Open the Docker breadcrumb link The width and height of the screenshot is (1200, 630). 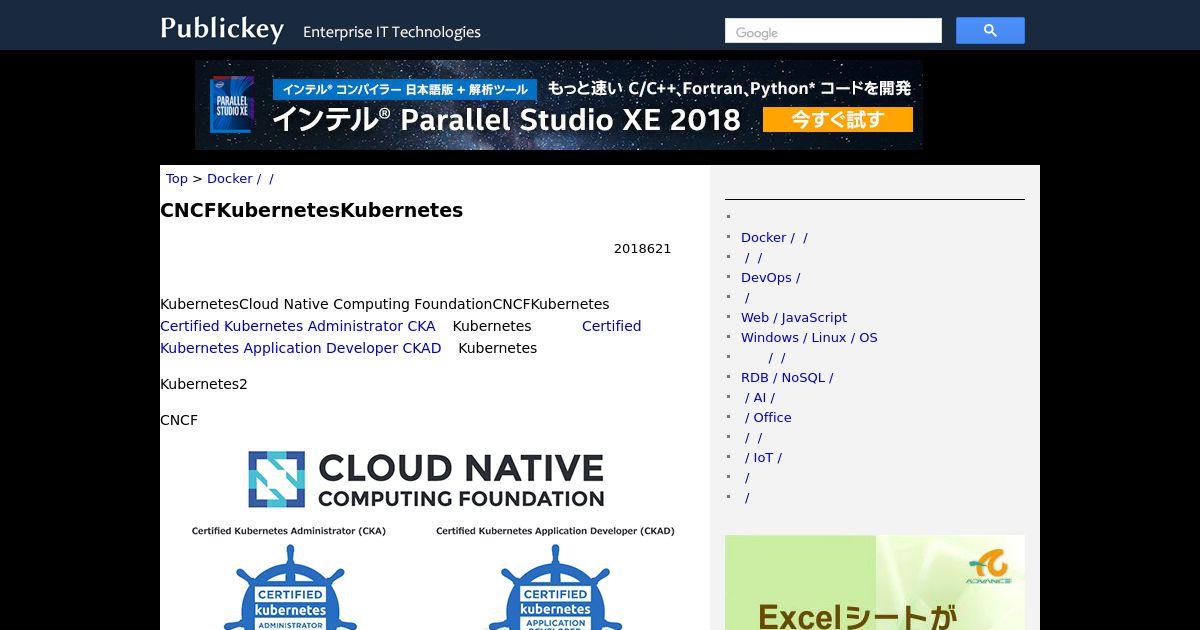coord(240,179)
